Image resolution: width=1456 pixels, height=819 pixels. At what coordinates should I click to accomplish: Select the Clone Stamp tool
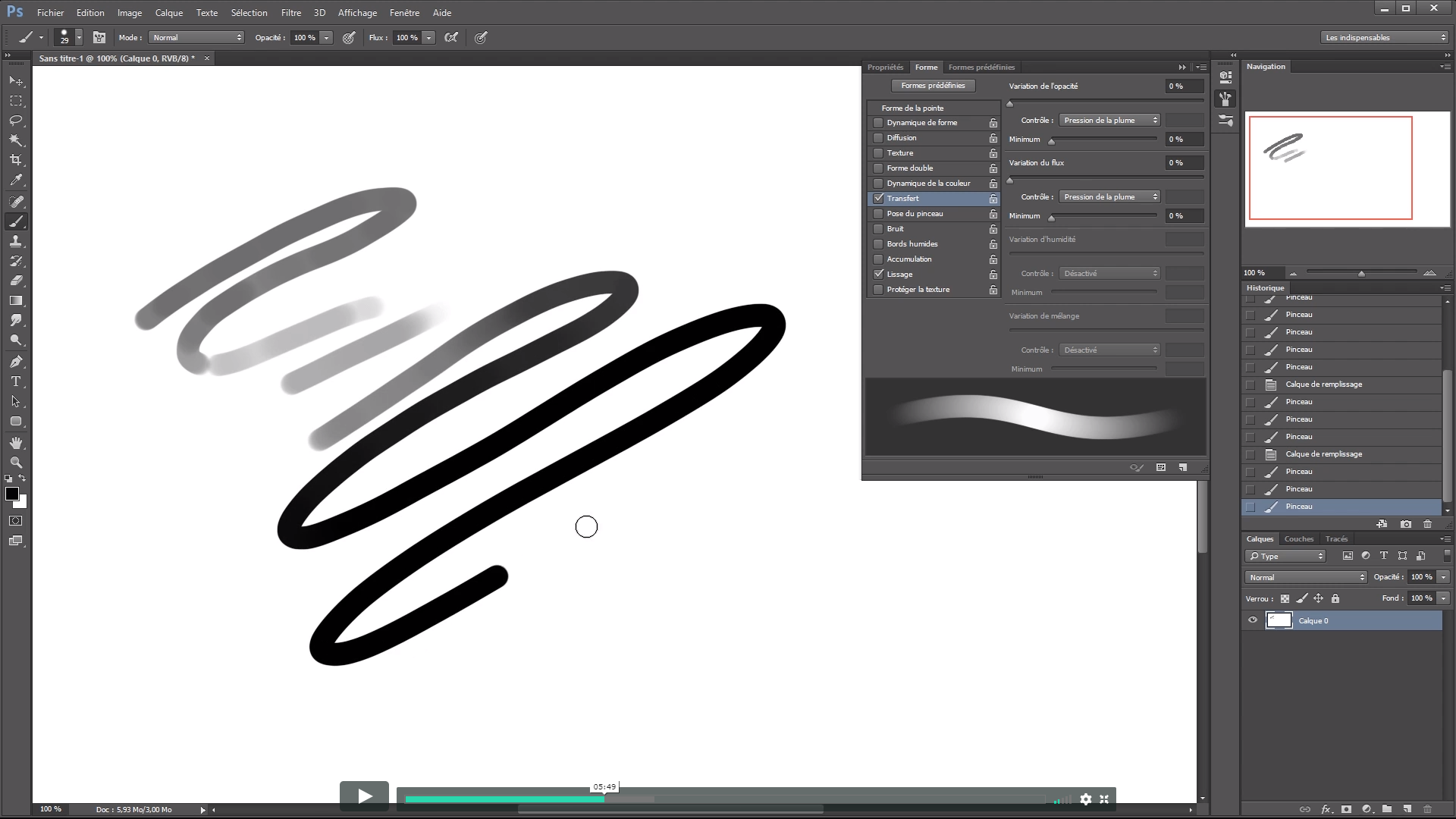point(16,241)
